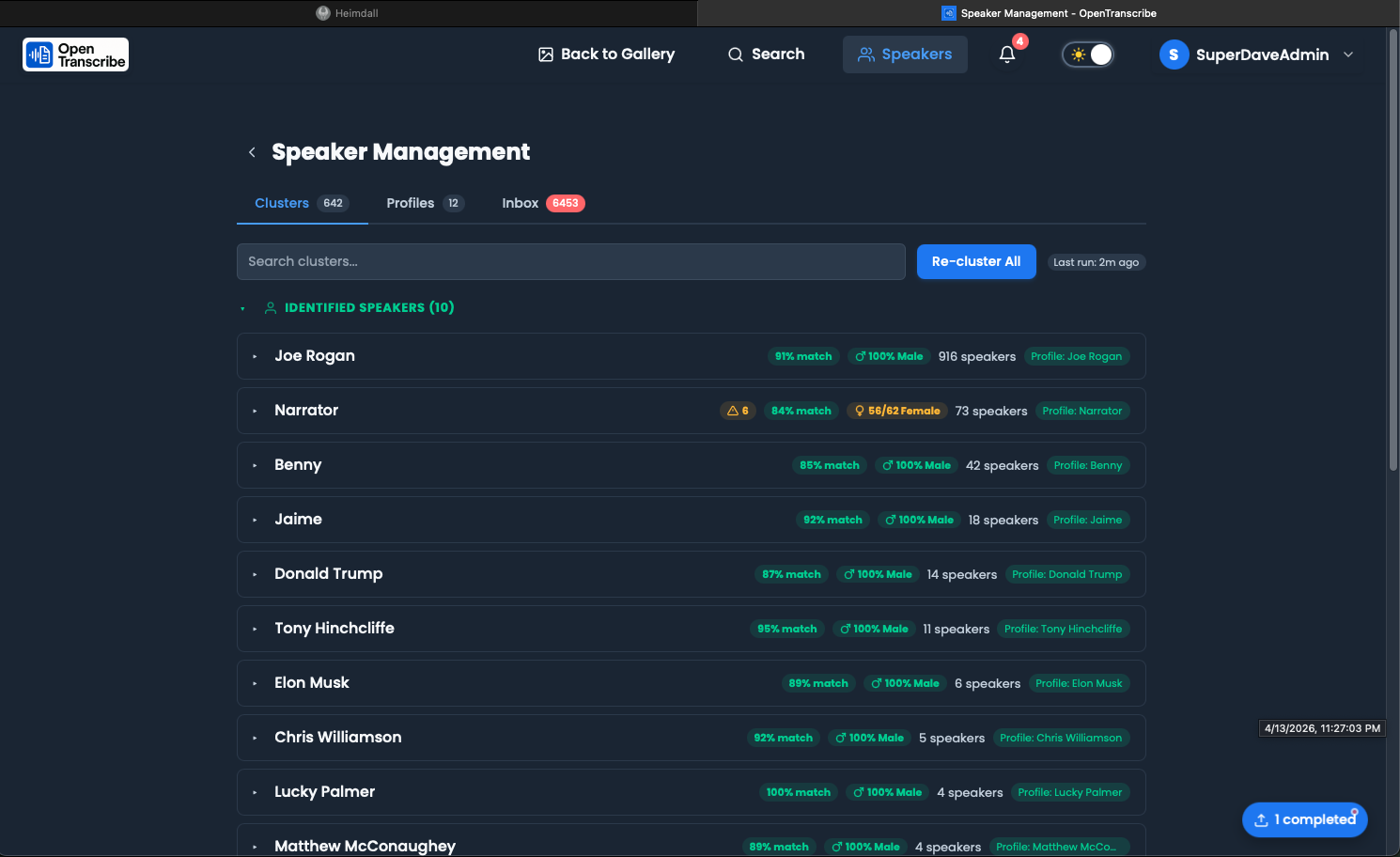Expand the Benny cluster row
Image resolution: width=1400 pixels, height=857 pixels.
255,465
